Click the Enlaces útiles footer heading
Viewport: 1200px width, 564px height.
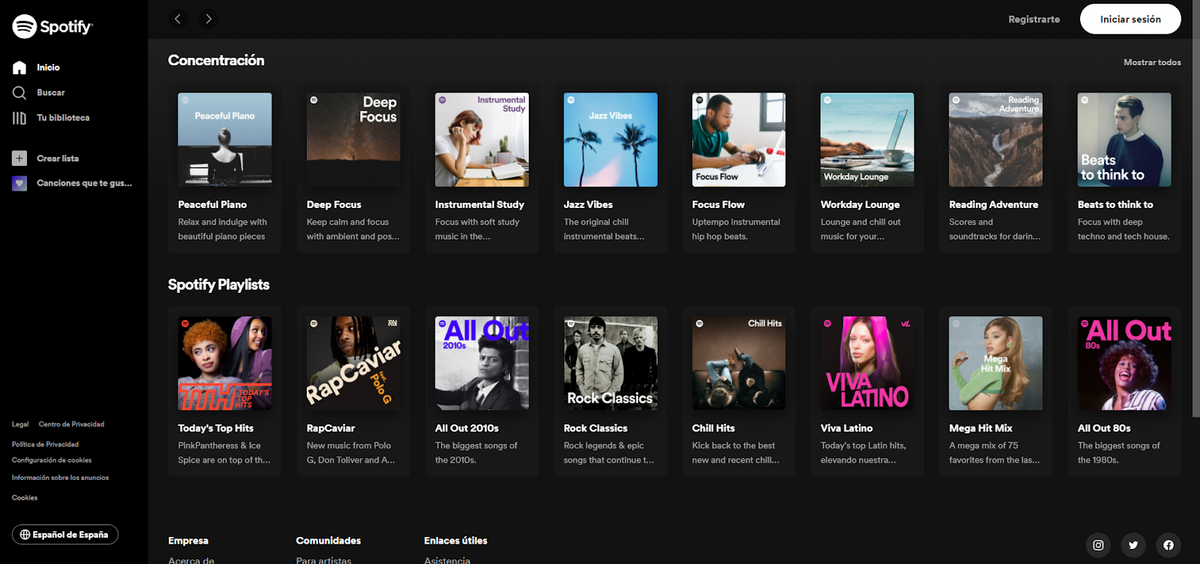pos(456,541)
